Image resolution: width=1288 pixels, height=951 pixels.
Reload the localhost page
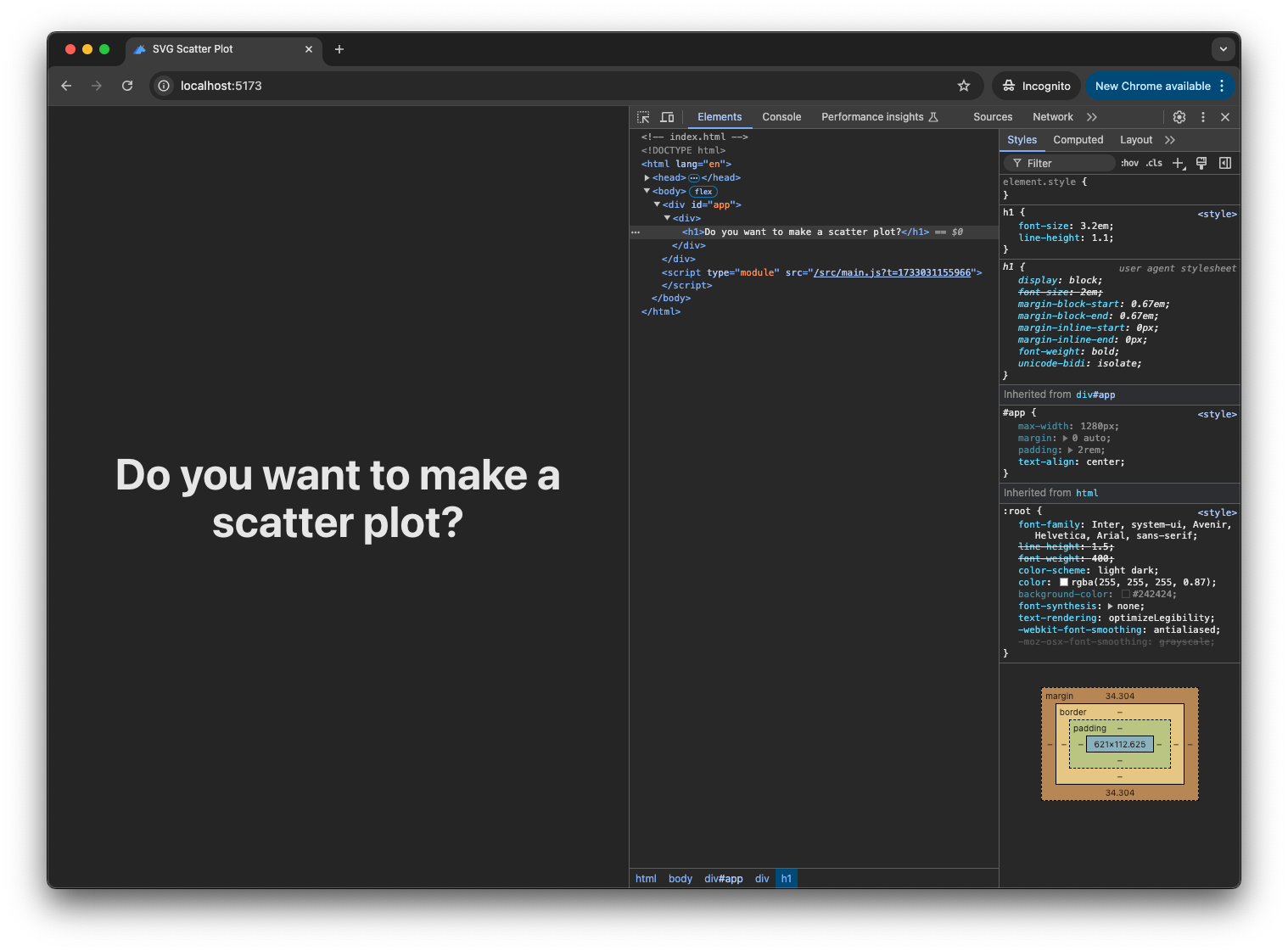(127, 86)
